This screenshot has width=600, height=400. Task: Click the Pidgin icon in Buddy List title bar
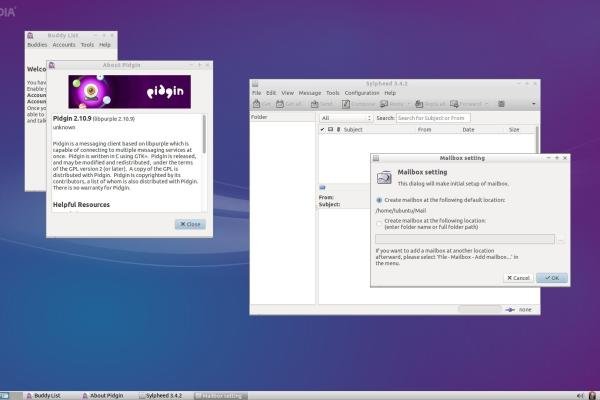[30, 36]
